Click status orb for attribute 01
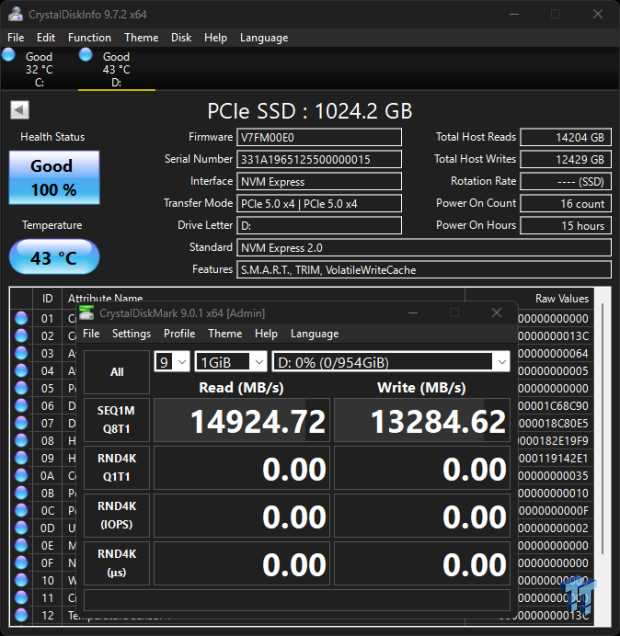 click(21, 318)
